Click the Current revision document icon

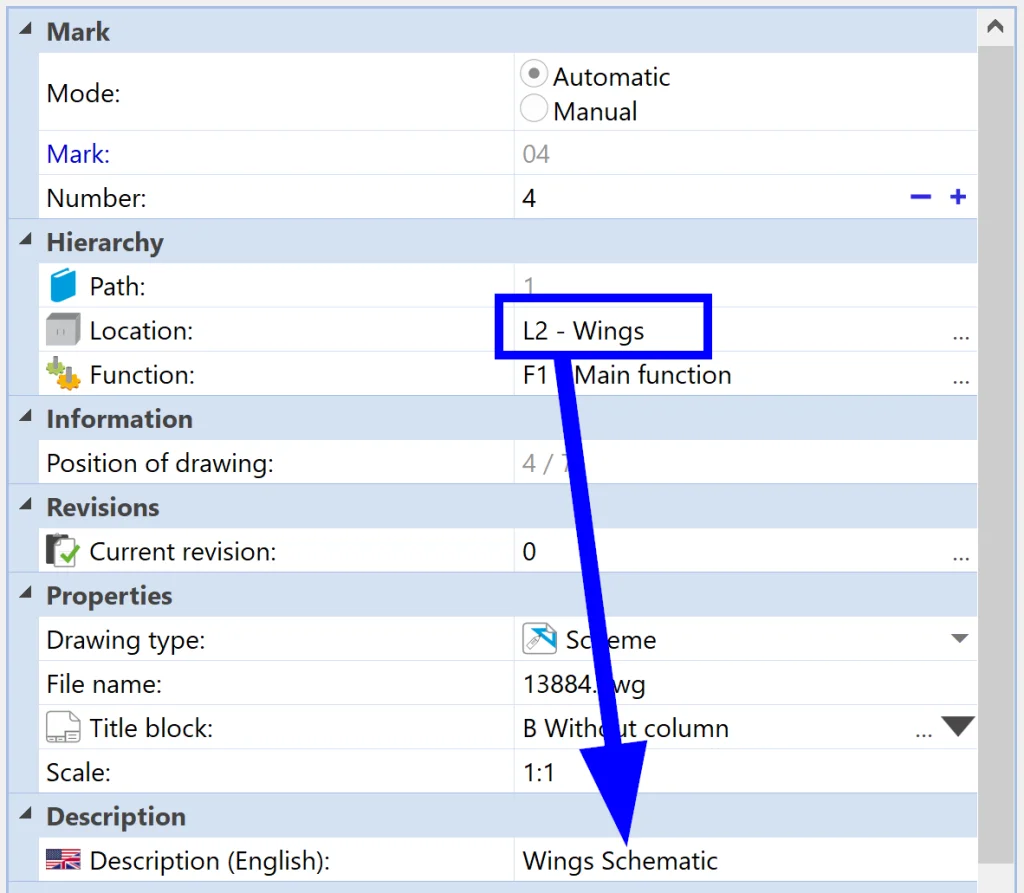coord(63,551)
